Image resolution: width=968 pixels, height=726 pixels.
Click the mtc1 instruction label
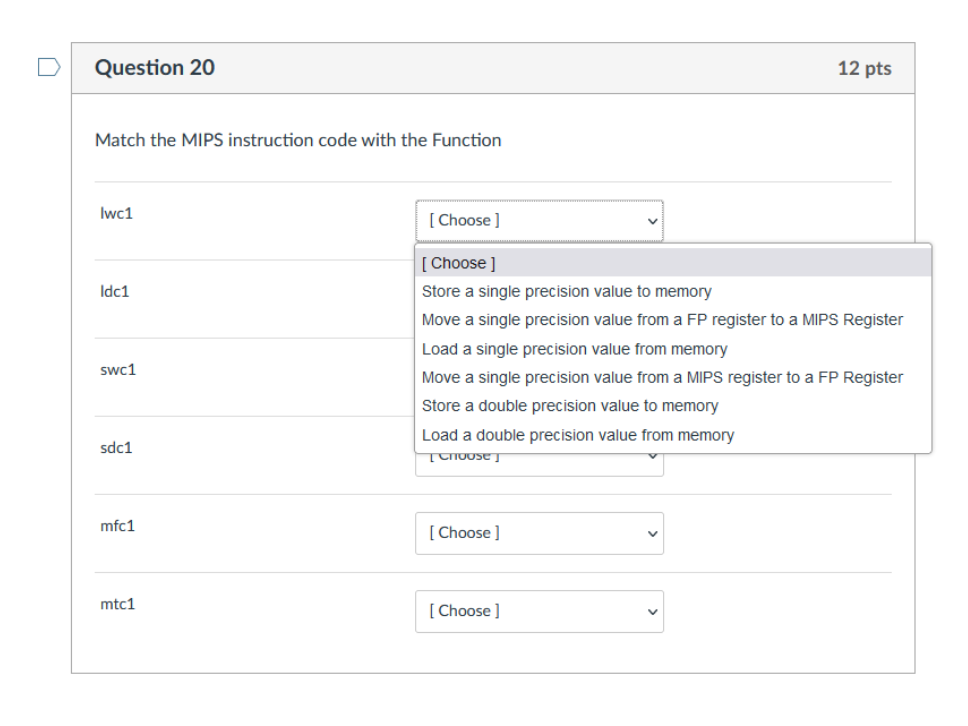(x=117, y=604)
